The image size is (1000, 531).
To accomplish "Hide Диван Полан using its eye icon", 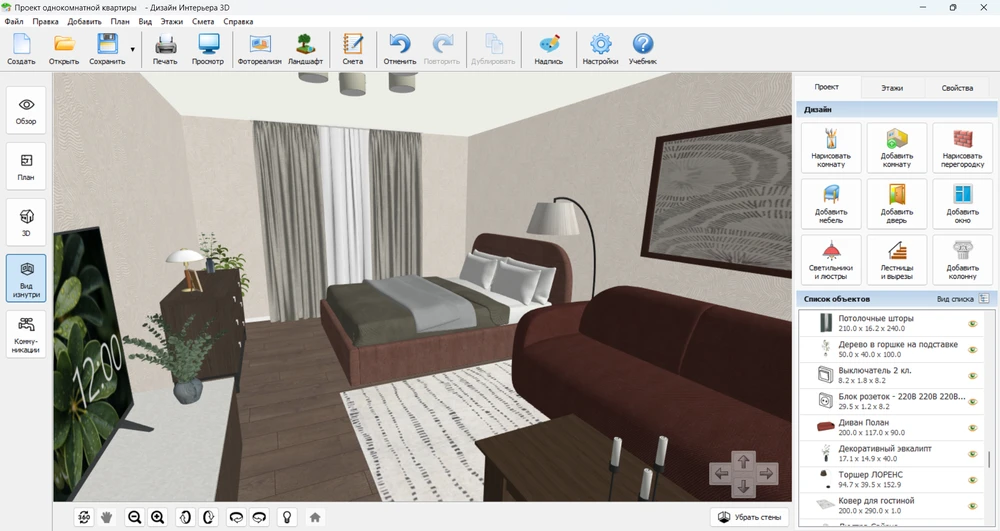I will [x=972, y=427].
